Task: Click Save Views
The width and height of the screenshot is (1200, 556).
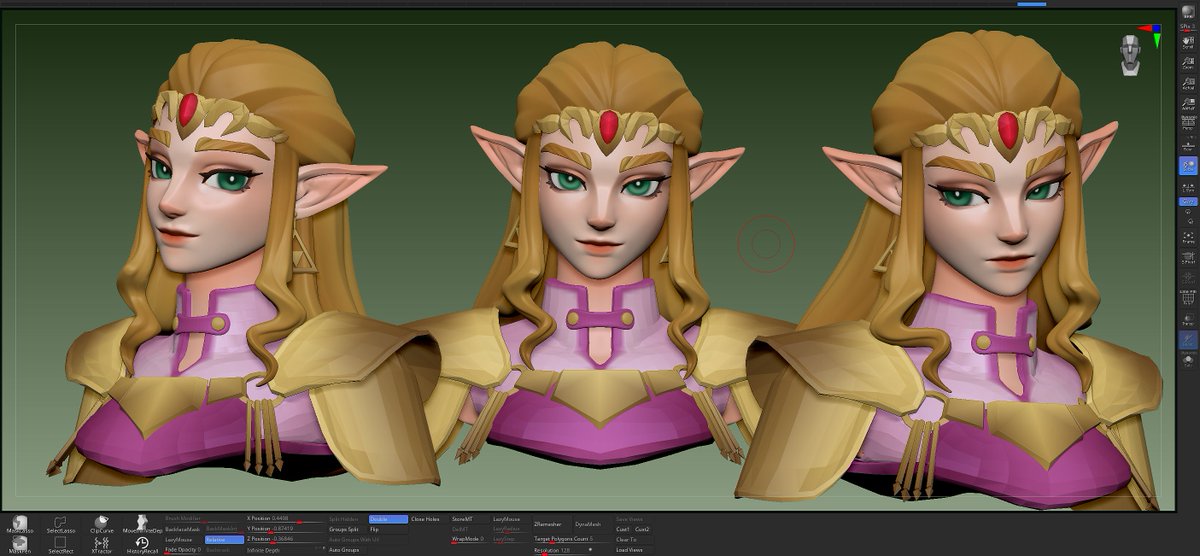Action: [631, 518]
